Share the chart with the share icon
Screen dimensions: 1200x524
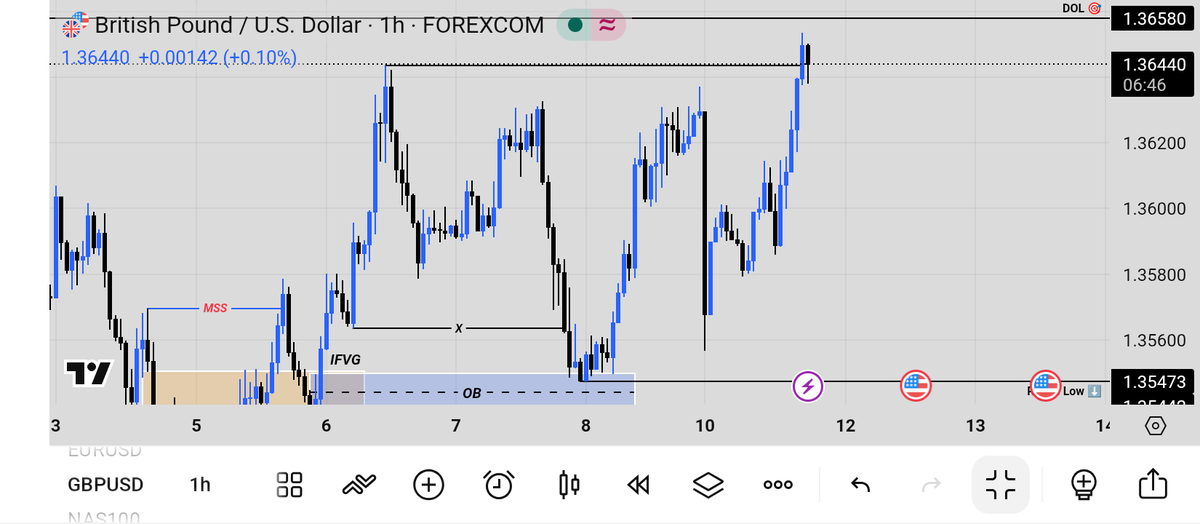coord(1152,484)
